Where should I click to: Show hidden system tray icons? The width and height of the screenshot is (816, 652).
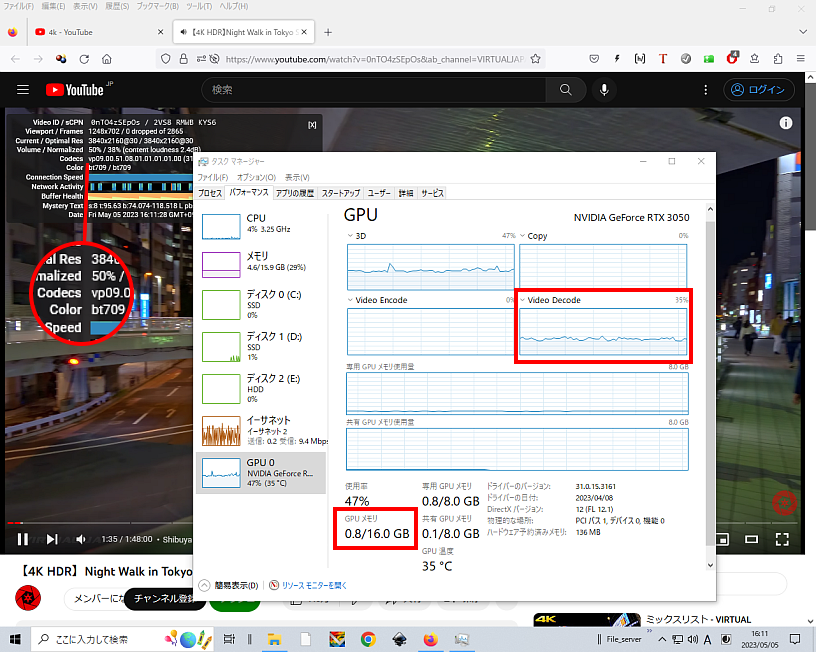click(x=661, y=639)
